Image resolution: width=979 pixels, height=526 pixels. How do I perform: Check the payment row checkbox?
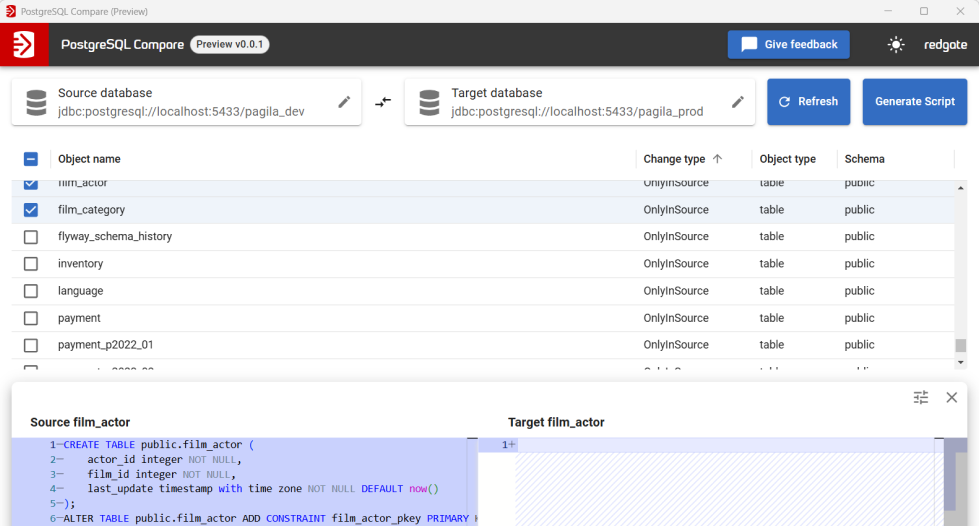pos(31,318)
